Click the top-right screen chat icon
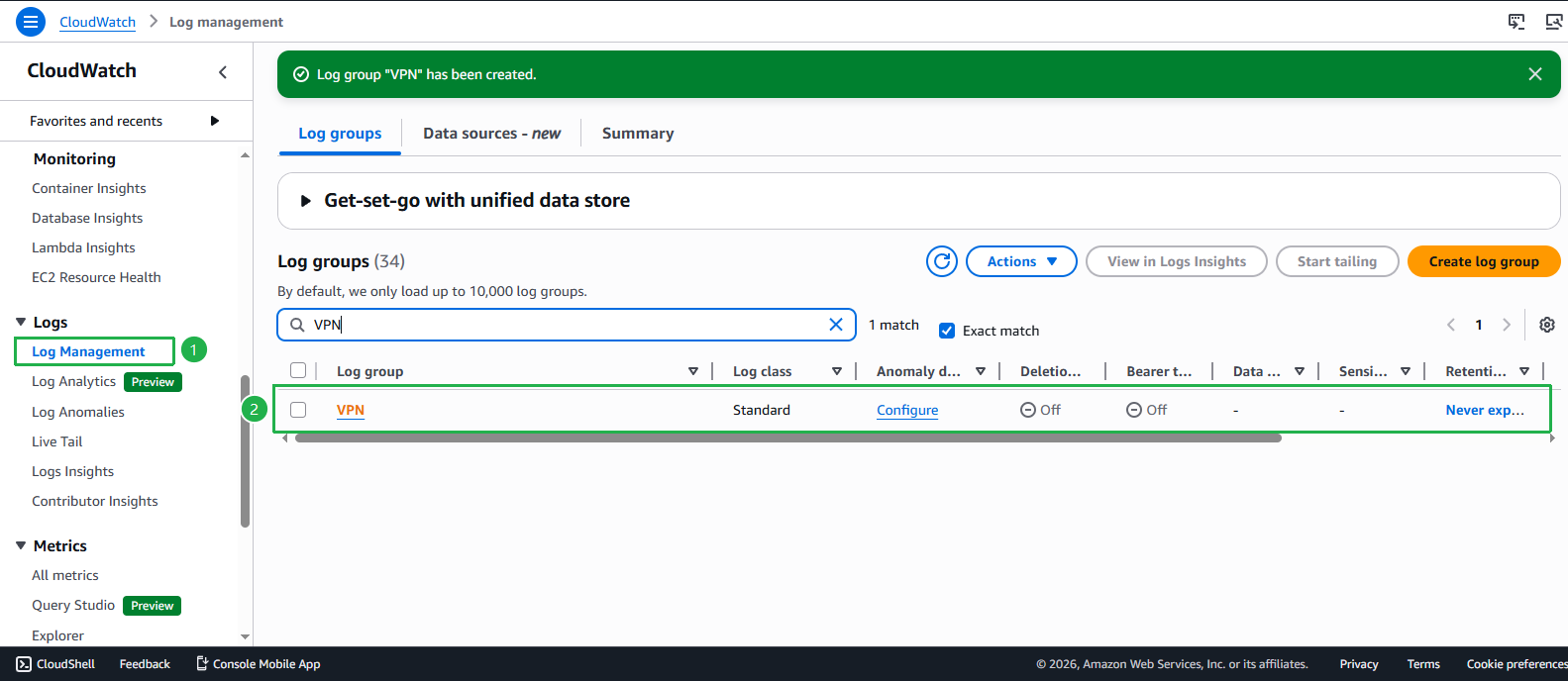This screenshot has width=1568, height=681. (1516, 22)
